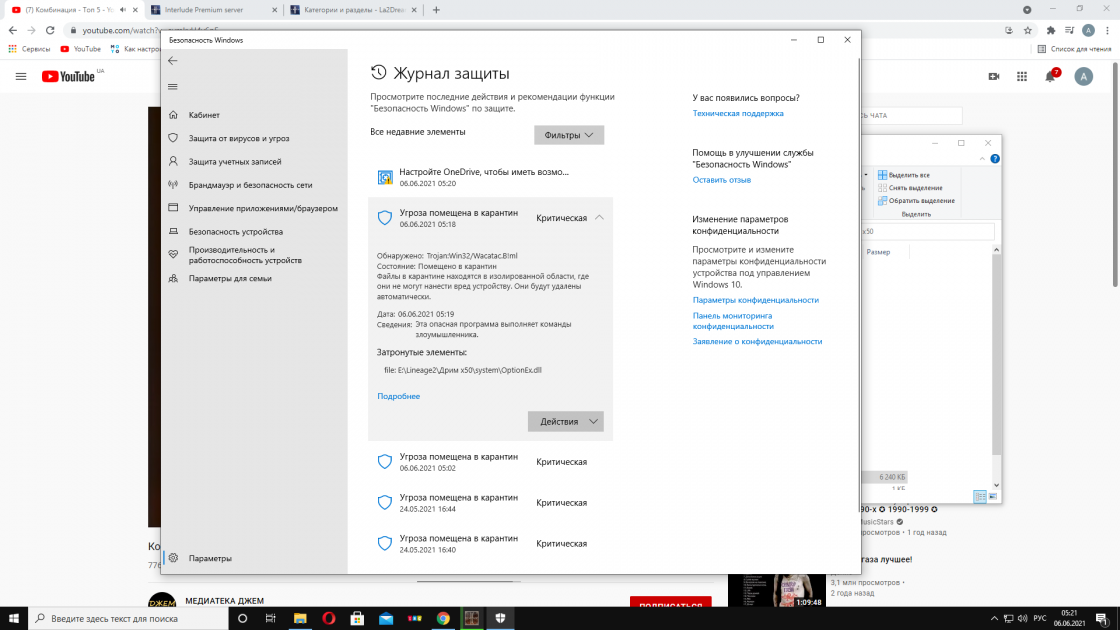Toggle the hamburger navigation menu in Windows Security
The width and height of the screenshot is (1120, 630).
coord(172,87)
